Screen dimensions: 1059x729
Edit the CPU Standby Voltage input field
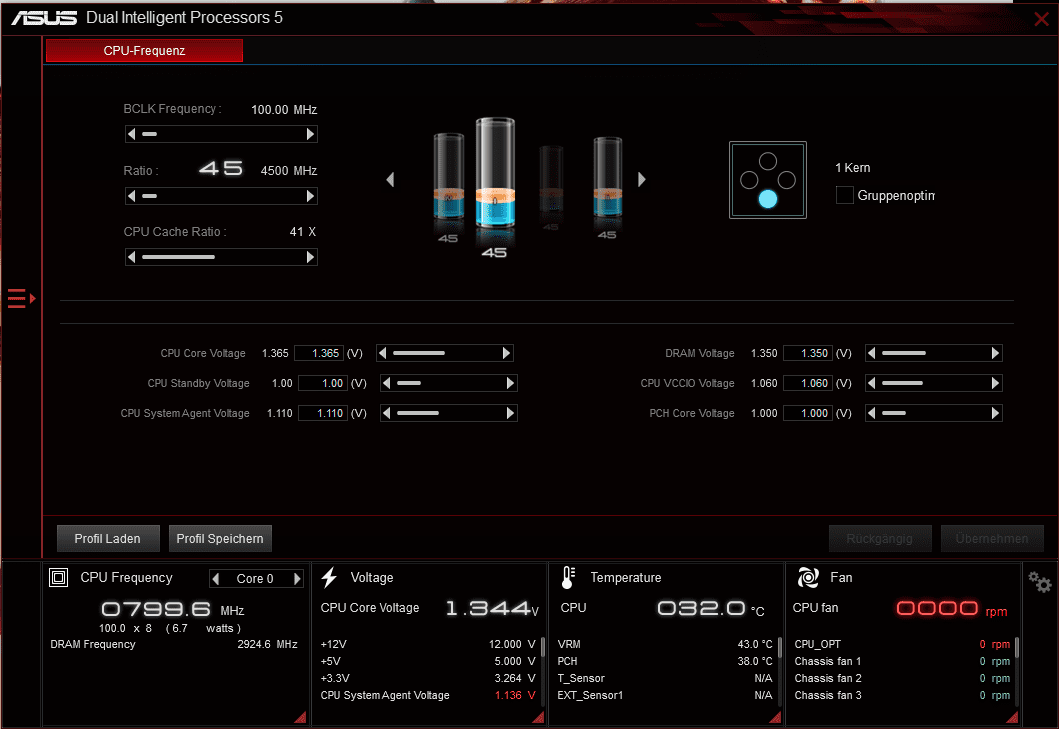click(x=323, y=383)
